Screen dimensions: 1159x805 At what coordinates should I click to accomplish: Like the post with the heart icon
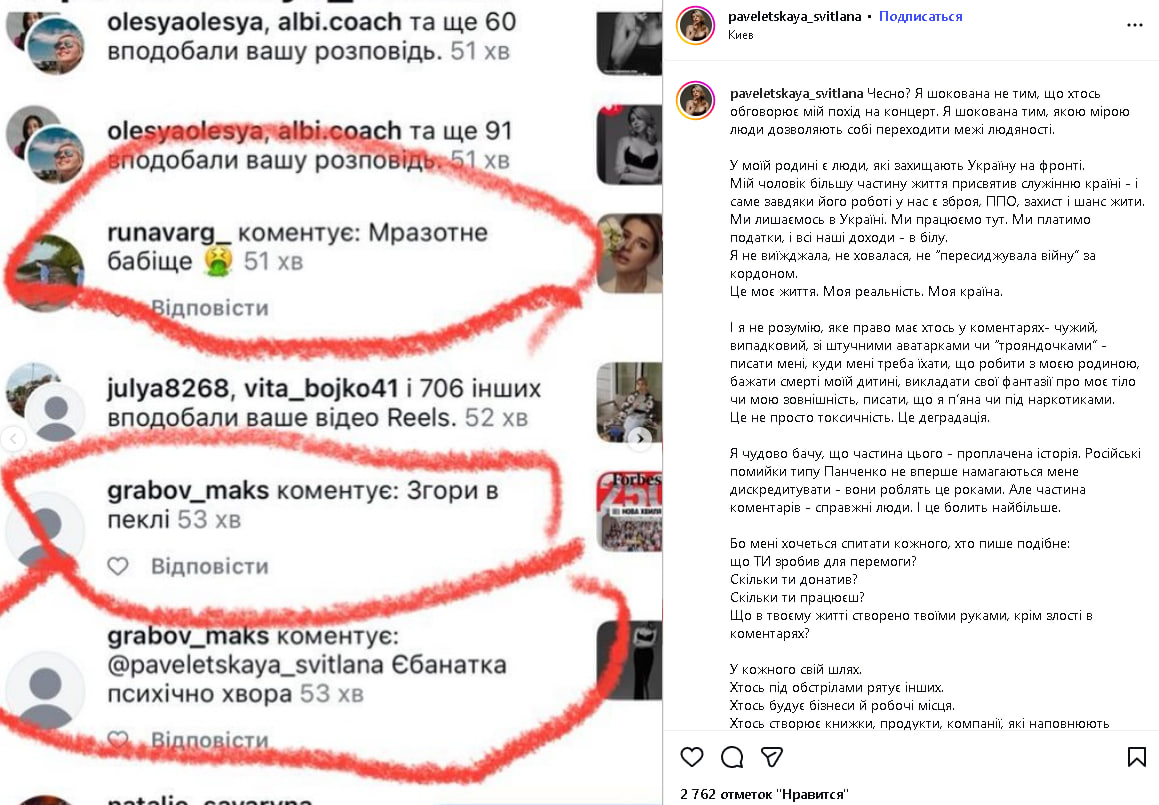click(x=692, y=757)
